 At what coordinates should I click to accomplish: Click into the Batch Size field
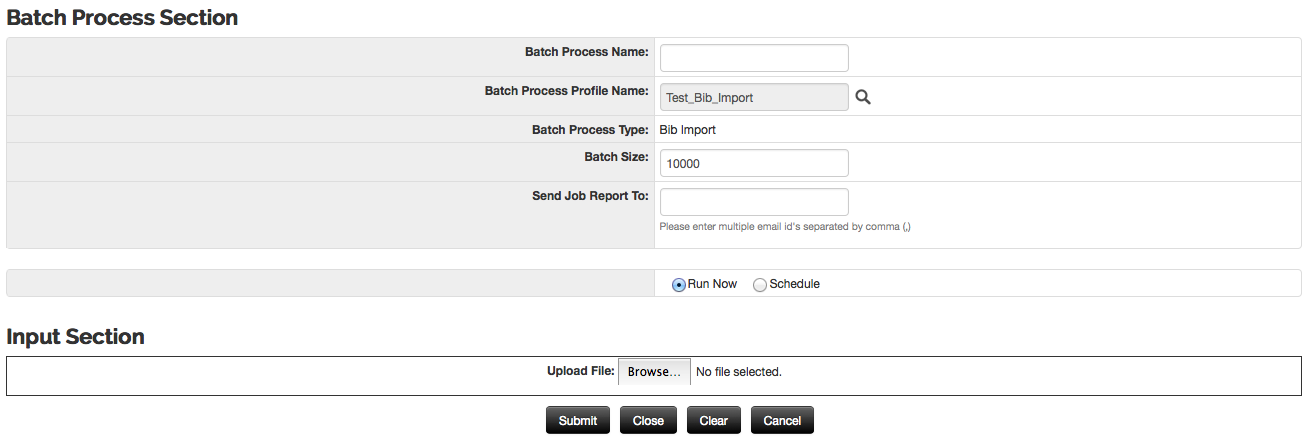pos(754,163)
